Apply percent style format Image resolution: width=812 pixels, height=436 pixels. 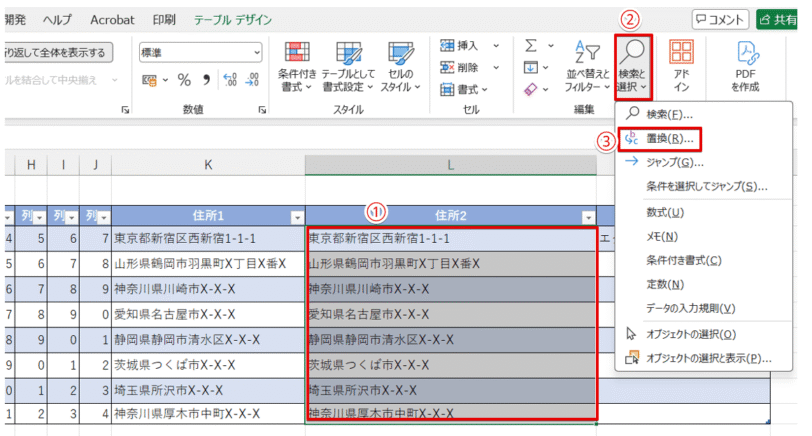click(x=184, y=80)
